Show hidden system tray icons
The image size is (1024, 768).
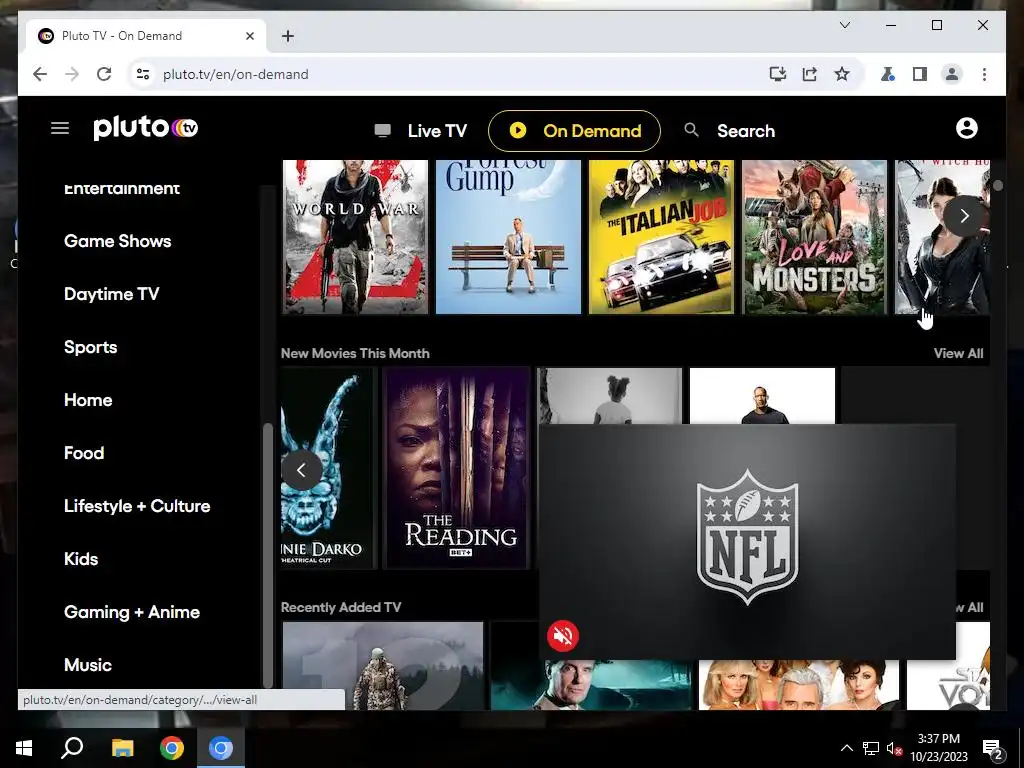tap(846, 748)
